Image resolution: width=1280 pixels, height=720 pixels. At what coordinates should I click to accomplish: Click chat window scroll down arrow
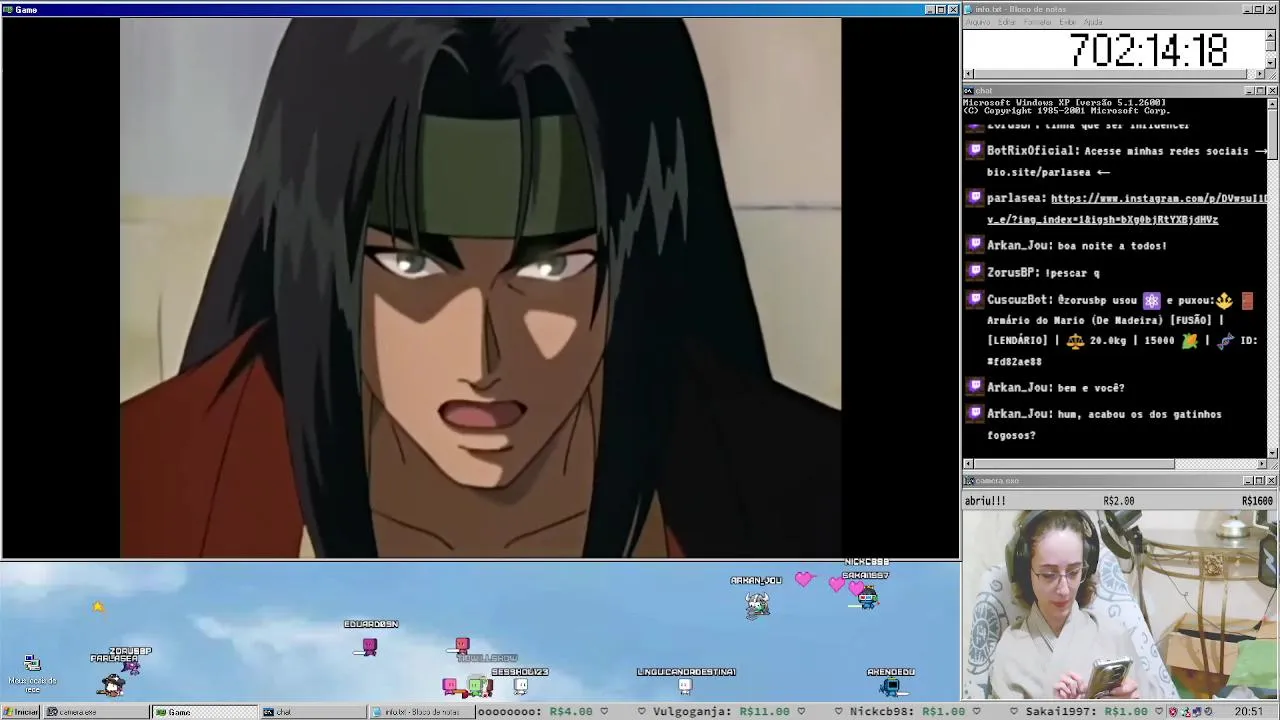[1272, 453]
